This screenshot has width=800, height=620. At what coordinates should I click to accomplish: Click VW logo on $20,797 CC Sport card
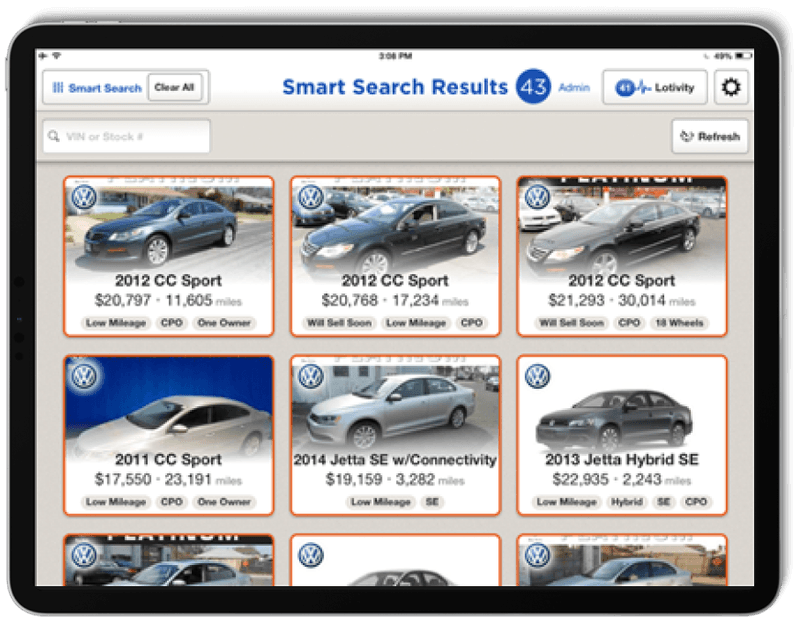[84, 197]
